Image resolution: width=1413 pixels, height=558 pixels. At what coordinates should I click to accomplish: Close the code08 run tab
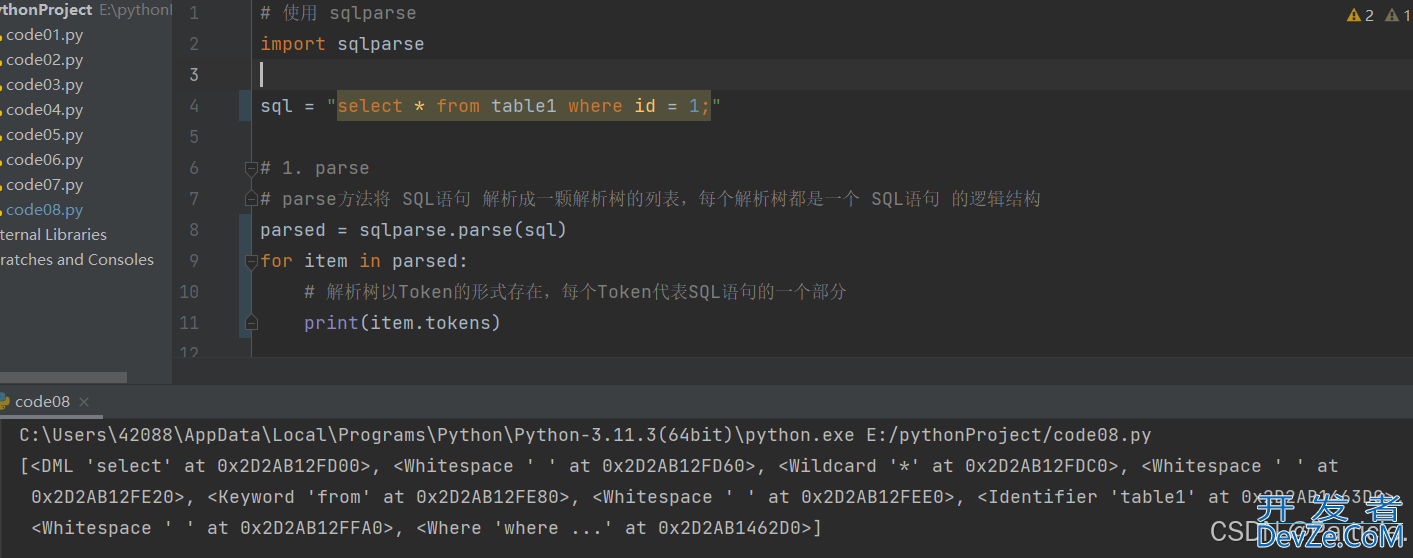coord(84,402)
